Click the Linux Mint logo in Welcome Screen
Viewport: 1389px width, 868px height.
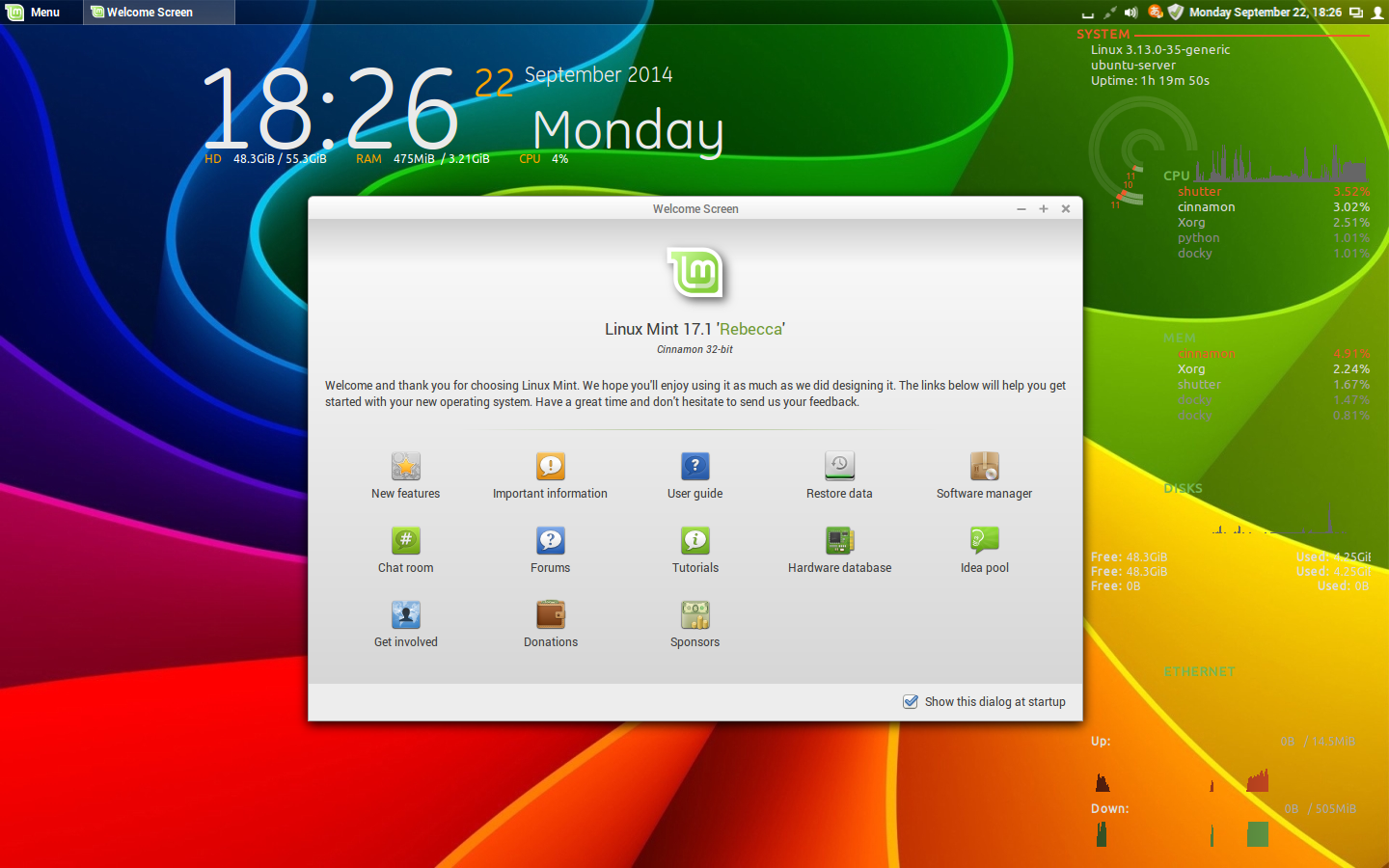pyautogui.click(x=695, y=274)
